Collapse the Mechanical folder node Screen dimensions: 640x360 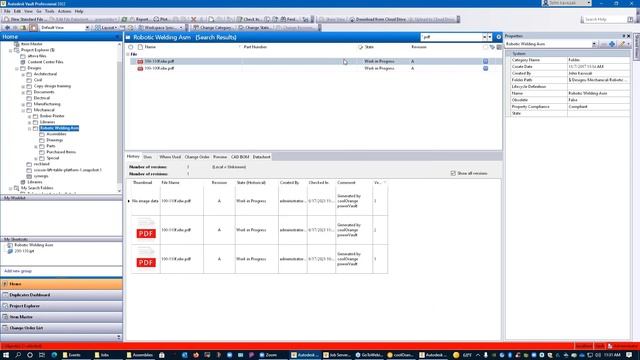pyautogui.click(x=23, y=110)
